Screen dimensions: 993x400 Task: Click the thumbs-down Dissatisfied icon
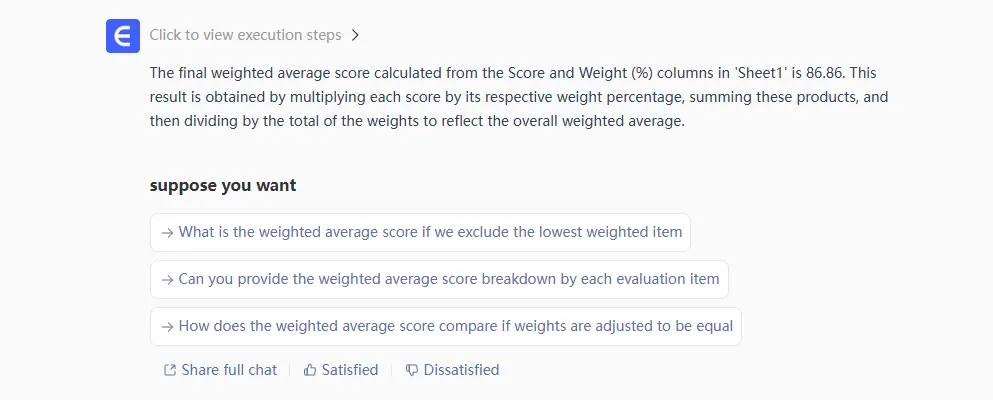(x=412, y=370)
